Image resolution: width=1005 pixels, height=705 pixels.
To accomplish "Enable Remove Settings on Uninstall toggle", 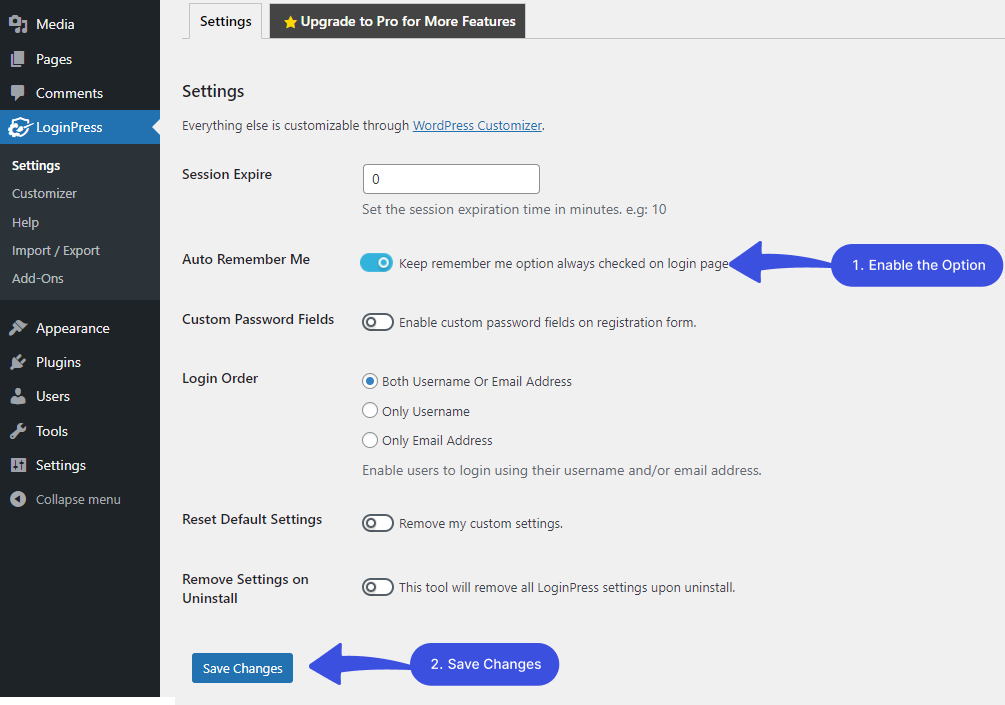I will click(x=378, y=587).
